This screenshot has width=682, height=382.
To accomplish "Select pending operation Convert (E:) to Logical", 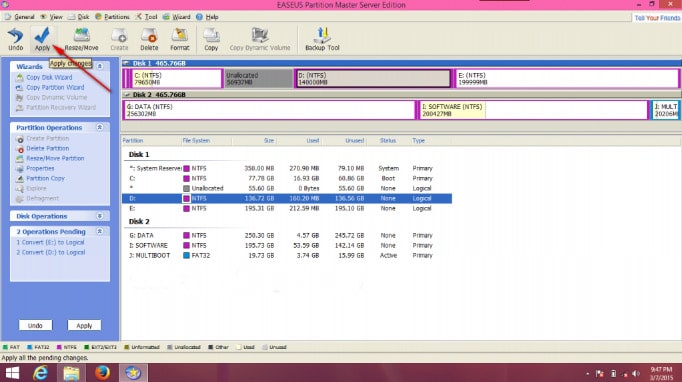I will click(50, 242).
